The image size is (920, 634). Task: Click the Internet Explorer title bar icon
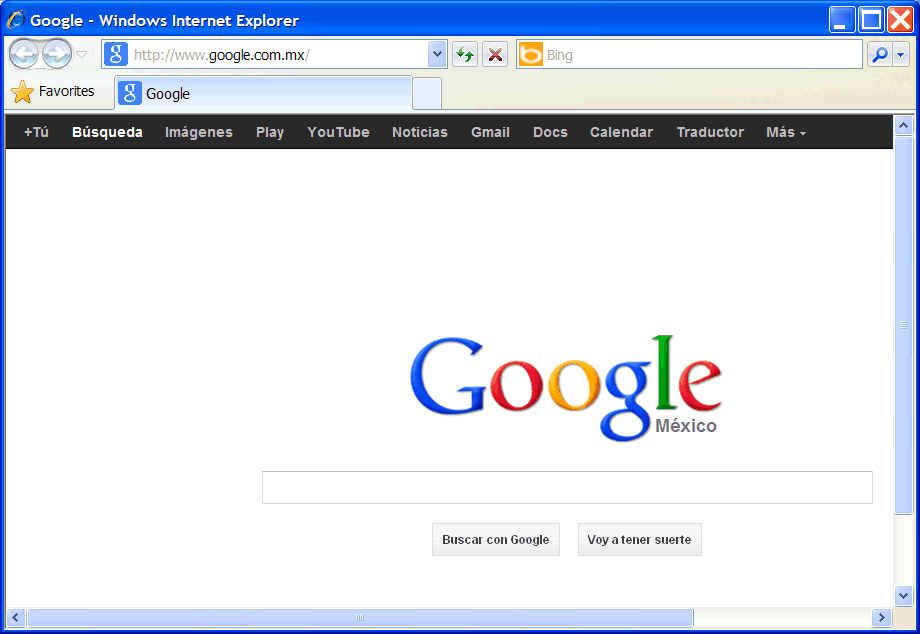coord(16,20)
